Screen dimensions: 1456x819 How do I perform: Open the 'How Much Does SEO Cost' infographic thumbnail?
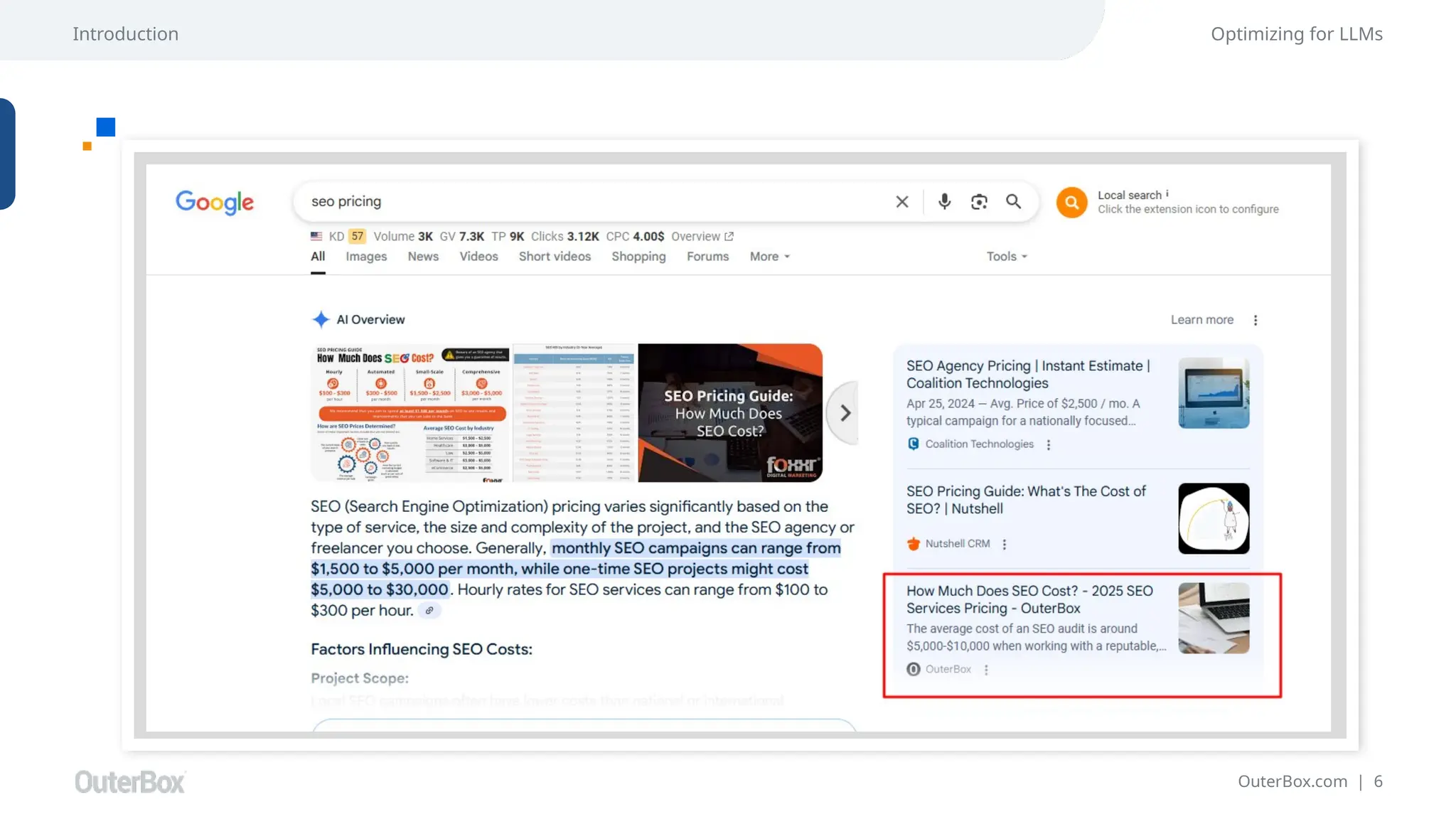point(410,413)
